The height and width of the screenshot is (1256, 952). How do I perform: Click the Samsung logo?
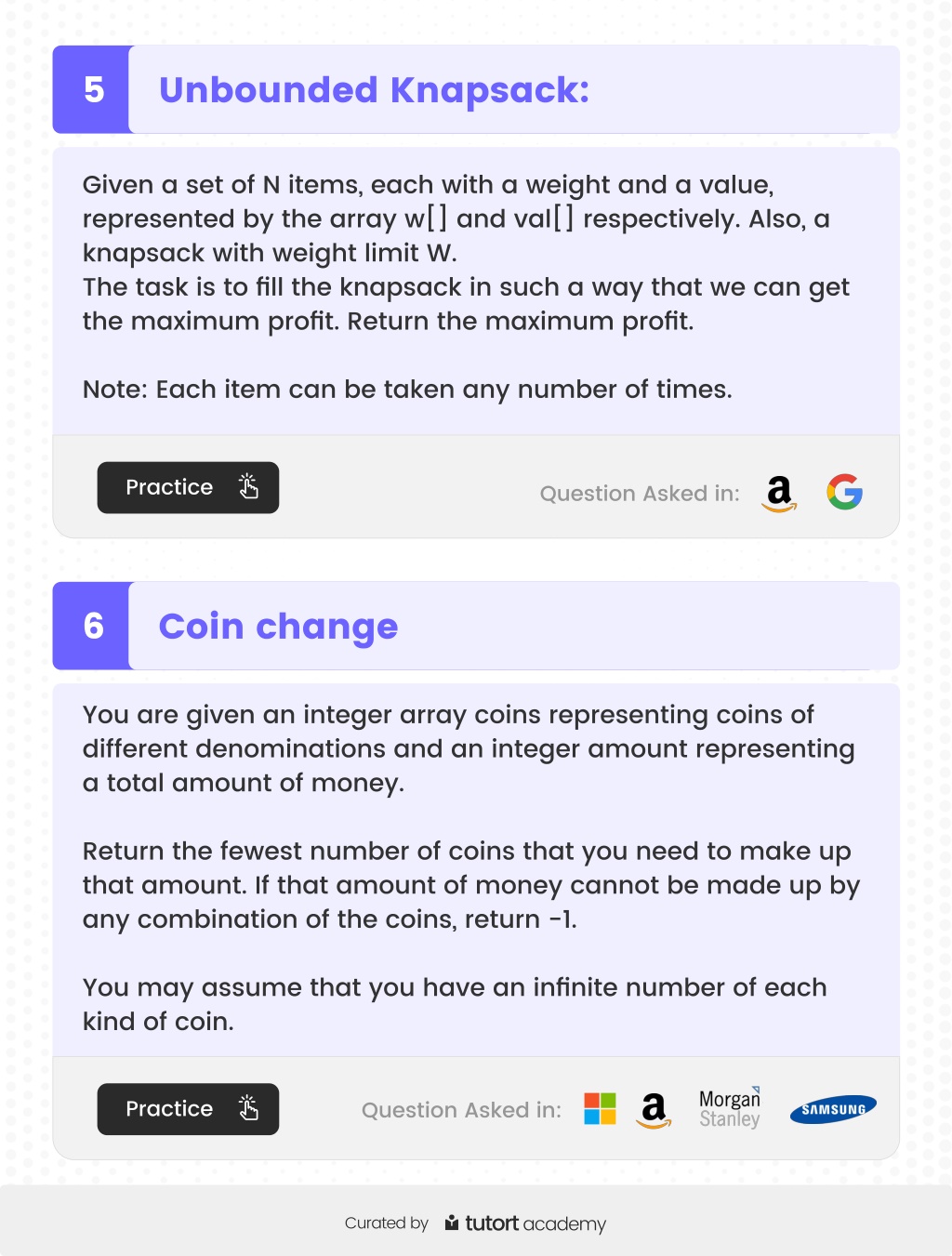coord(833,1109)
